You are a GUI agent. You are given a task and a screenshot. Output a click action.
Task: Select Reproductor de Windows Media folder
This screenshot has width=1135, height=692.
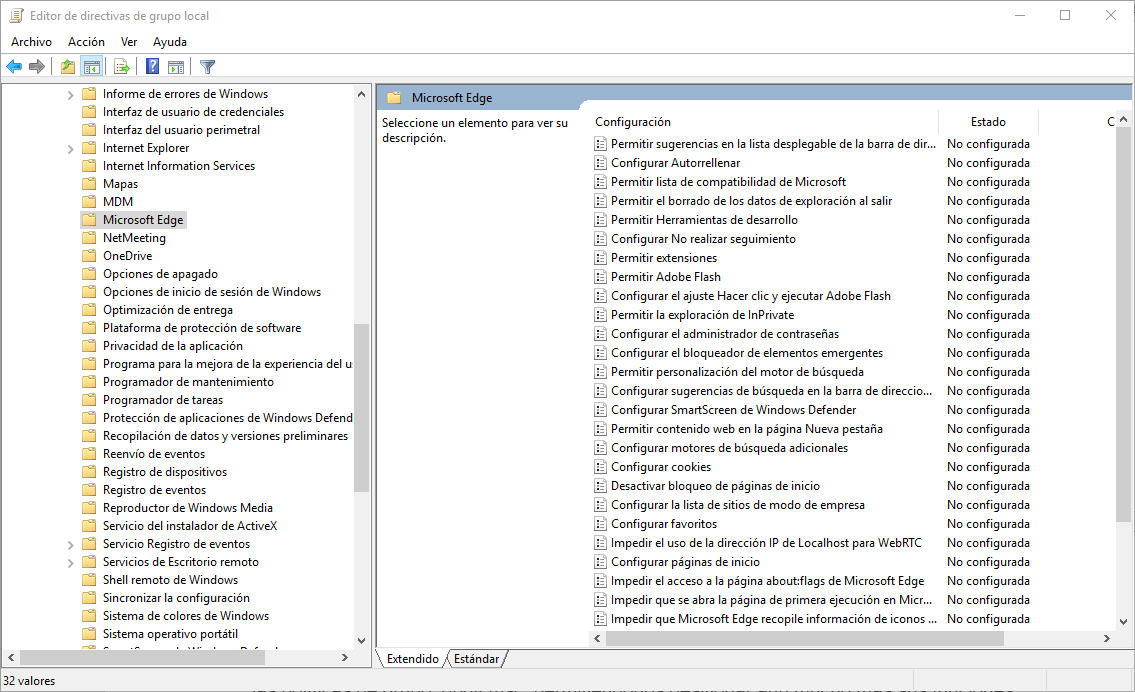pos(187,508)
